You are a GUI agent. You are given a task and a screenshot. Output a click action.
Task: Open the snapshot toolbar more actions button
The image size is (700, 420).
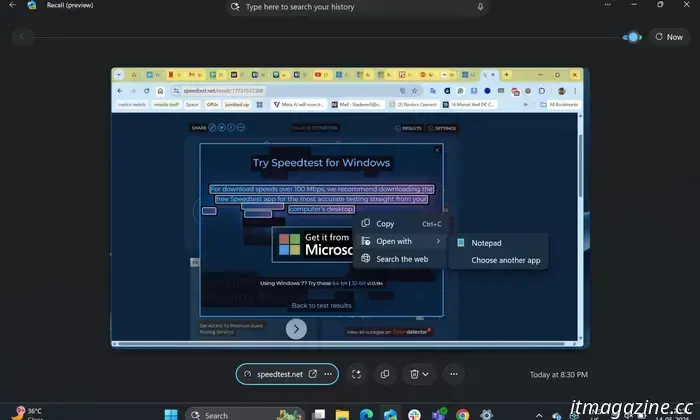point(454,374)
